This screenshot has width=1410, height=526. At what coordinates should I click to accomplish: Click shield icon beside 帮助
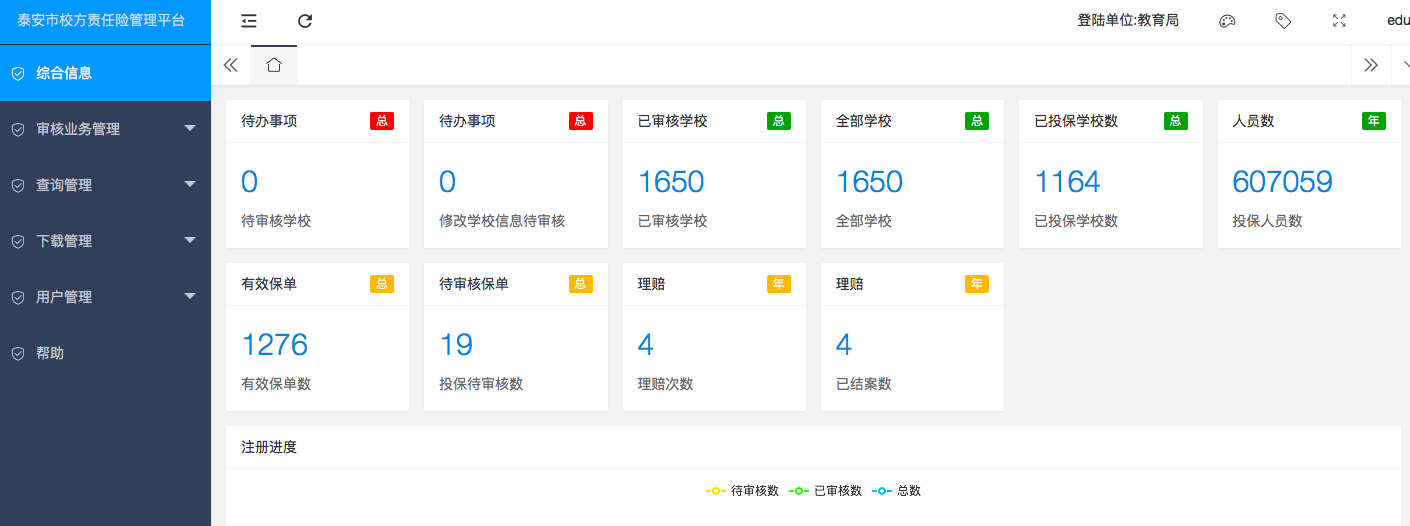point(17,353)
